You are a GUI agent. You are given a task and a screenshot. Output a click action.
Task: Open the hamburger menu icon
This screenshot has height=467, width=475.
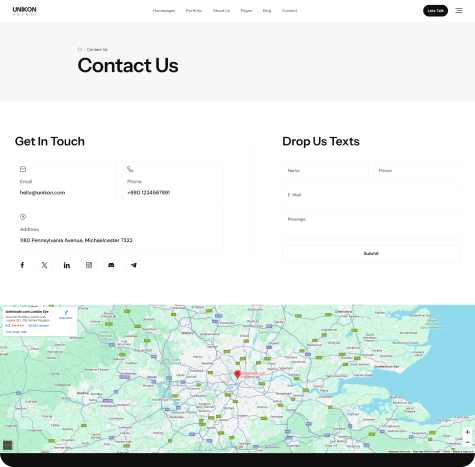point(459,11)
